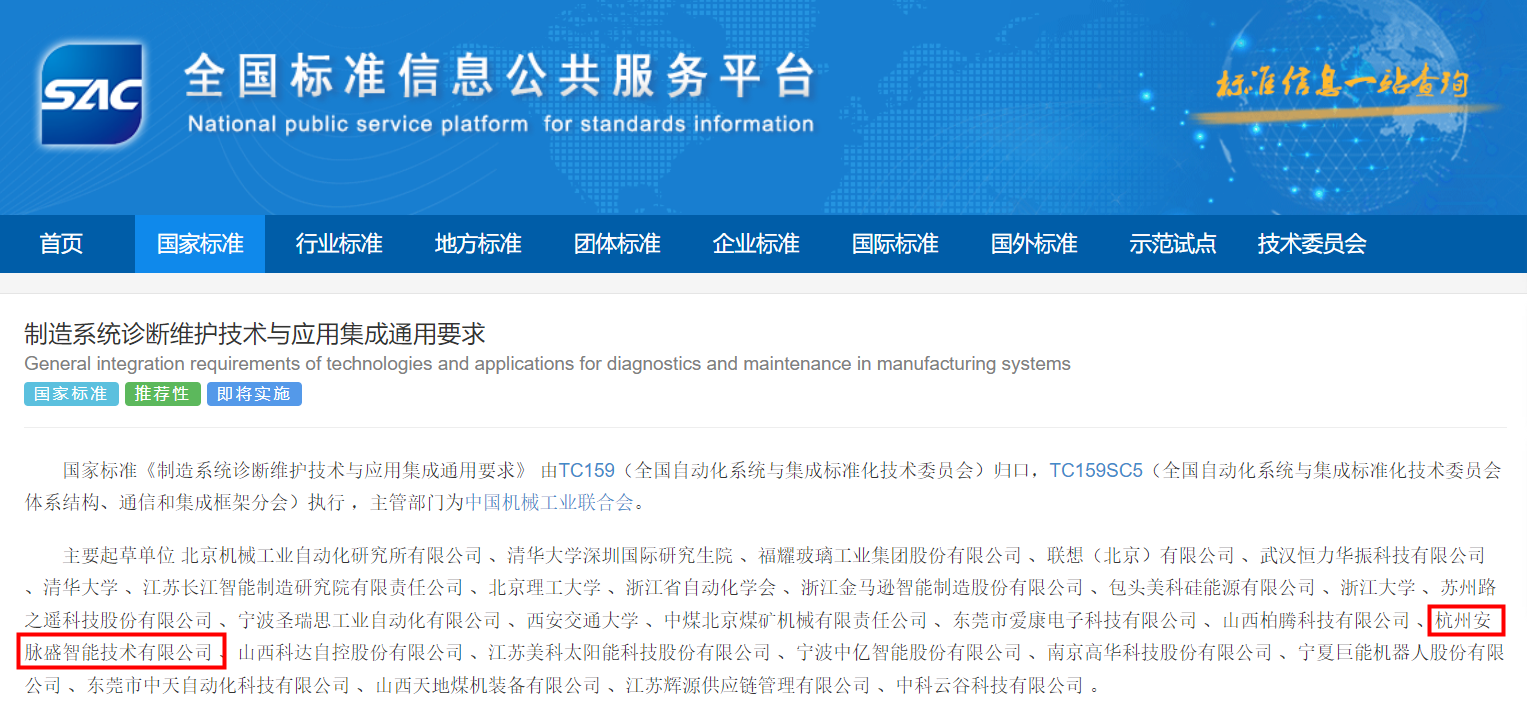Click 浙江省自动化学会 text

[701, 588]
